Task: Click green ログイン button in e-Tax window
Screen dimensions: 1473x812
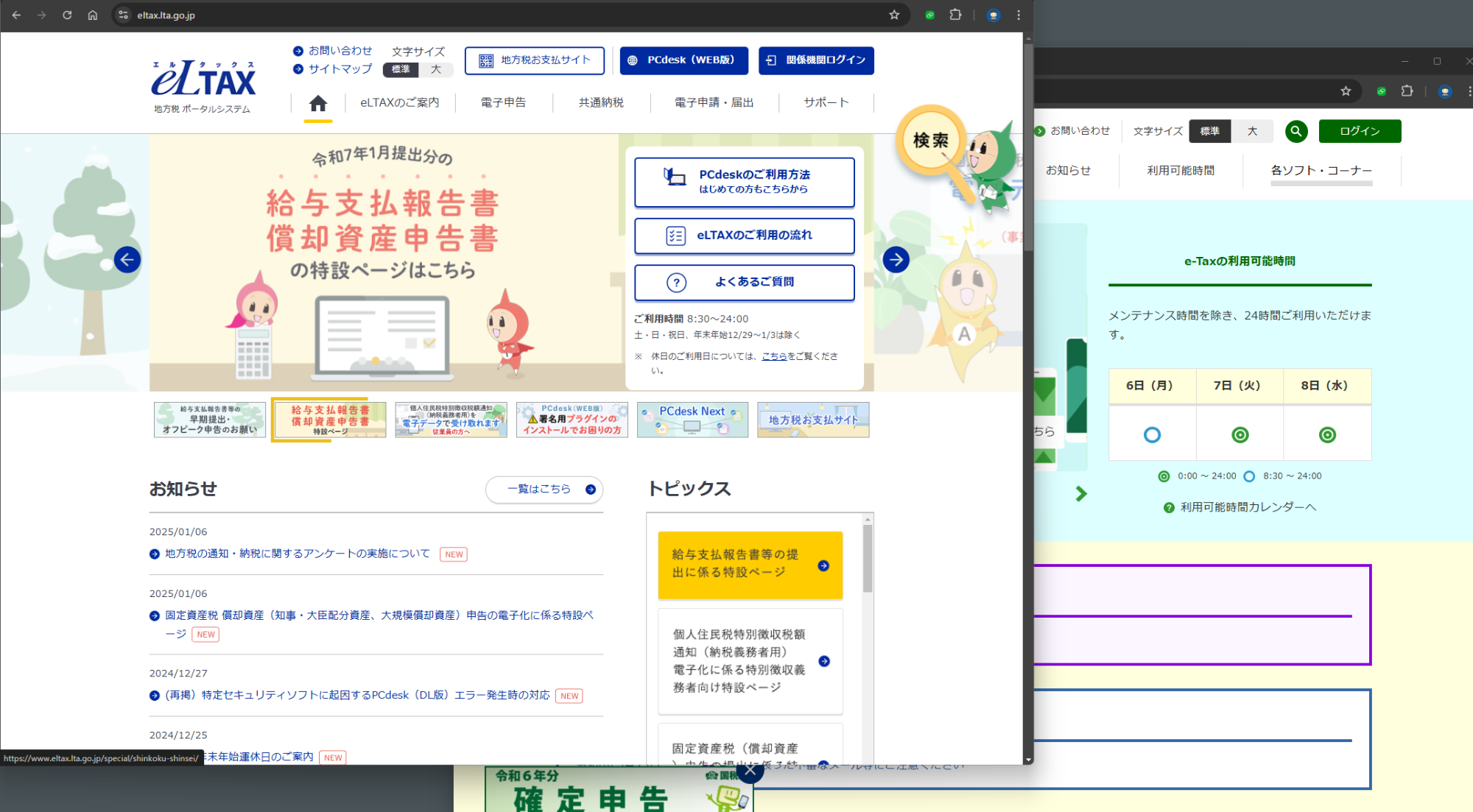Action: (x=1360, y=131)
